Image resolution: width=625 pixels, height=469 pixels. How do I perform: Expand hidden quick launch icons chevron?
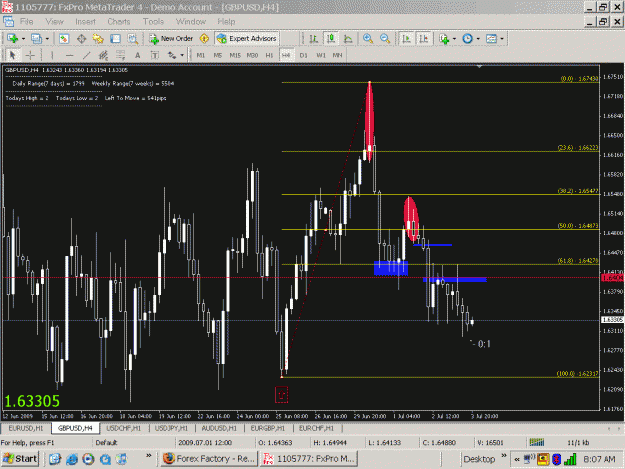pos(149,455)
